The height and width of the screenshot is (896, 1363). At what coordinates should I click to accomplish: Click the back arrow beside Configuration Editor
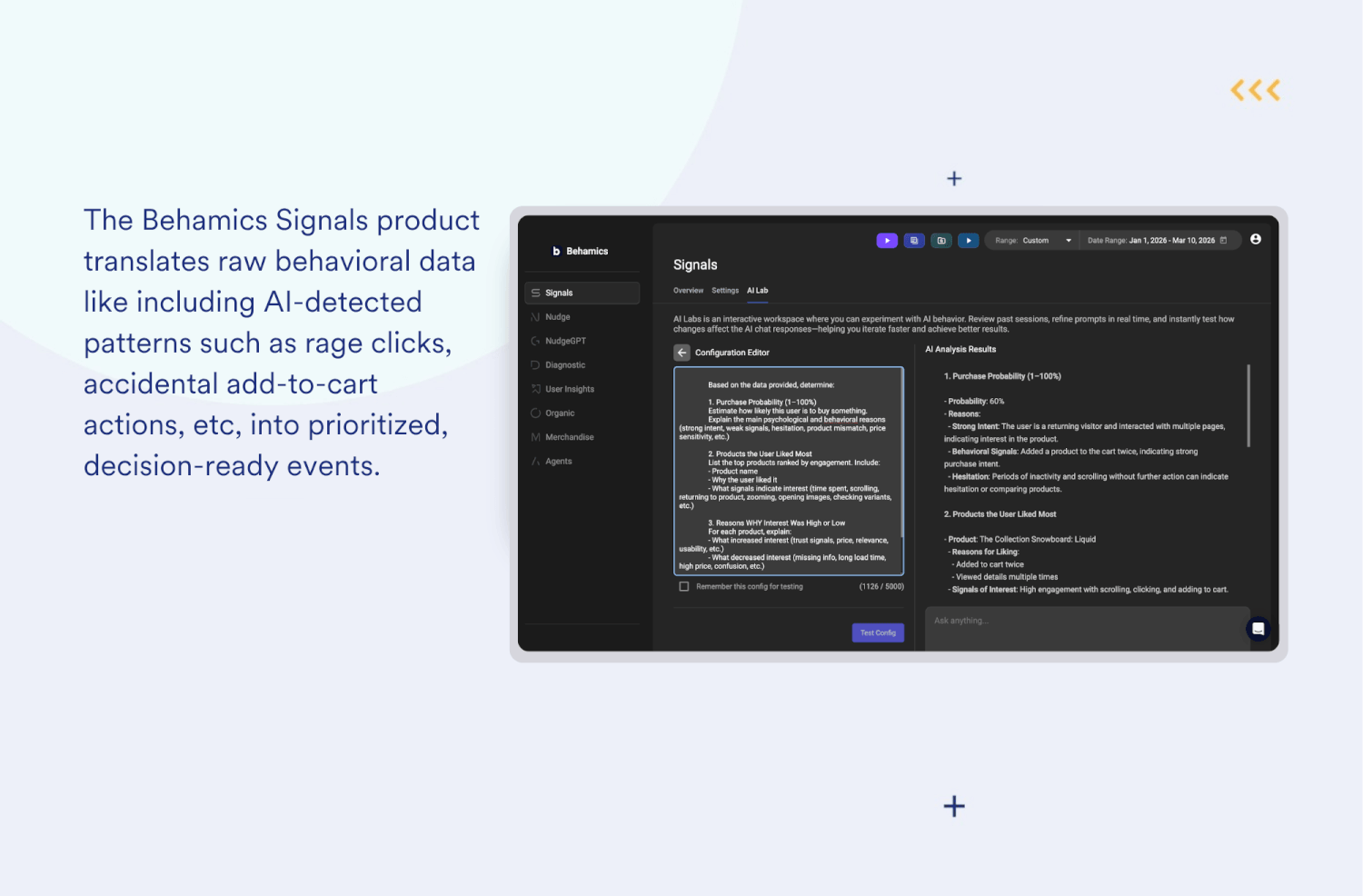pyautogui.click(x=681, y=353)
